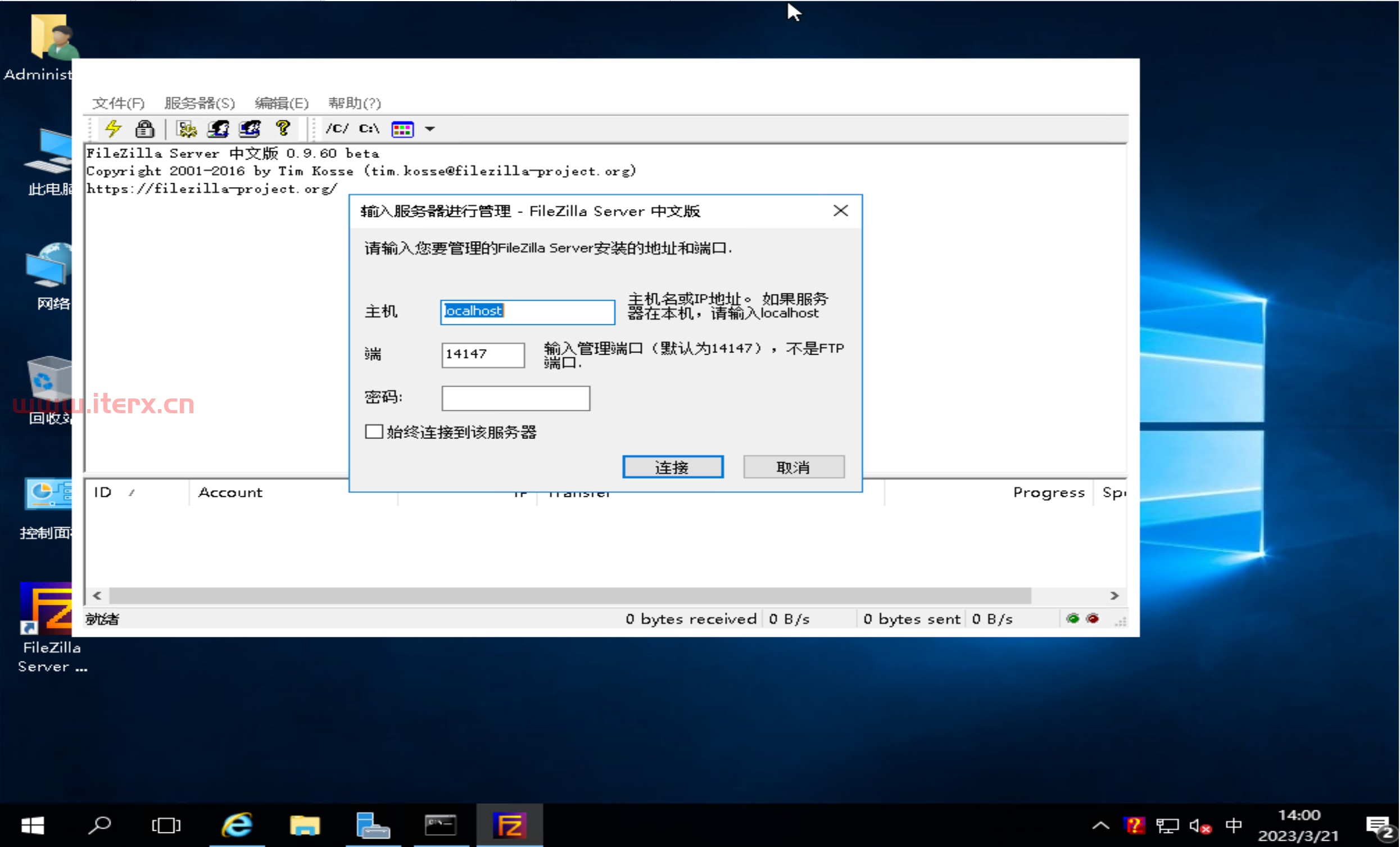The width and height of the screenshot is (1400, 847).
Task: Click the '0 bytes sent' status text
Action: point(912,619)
